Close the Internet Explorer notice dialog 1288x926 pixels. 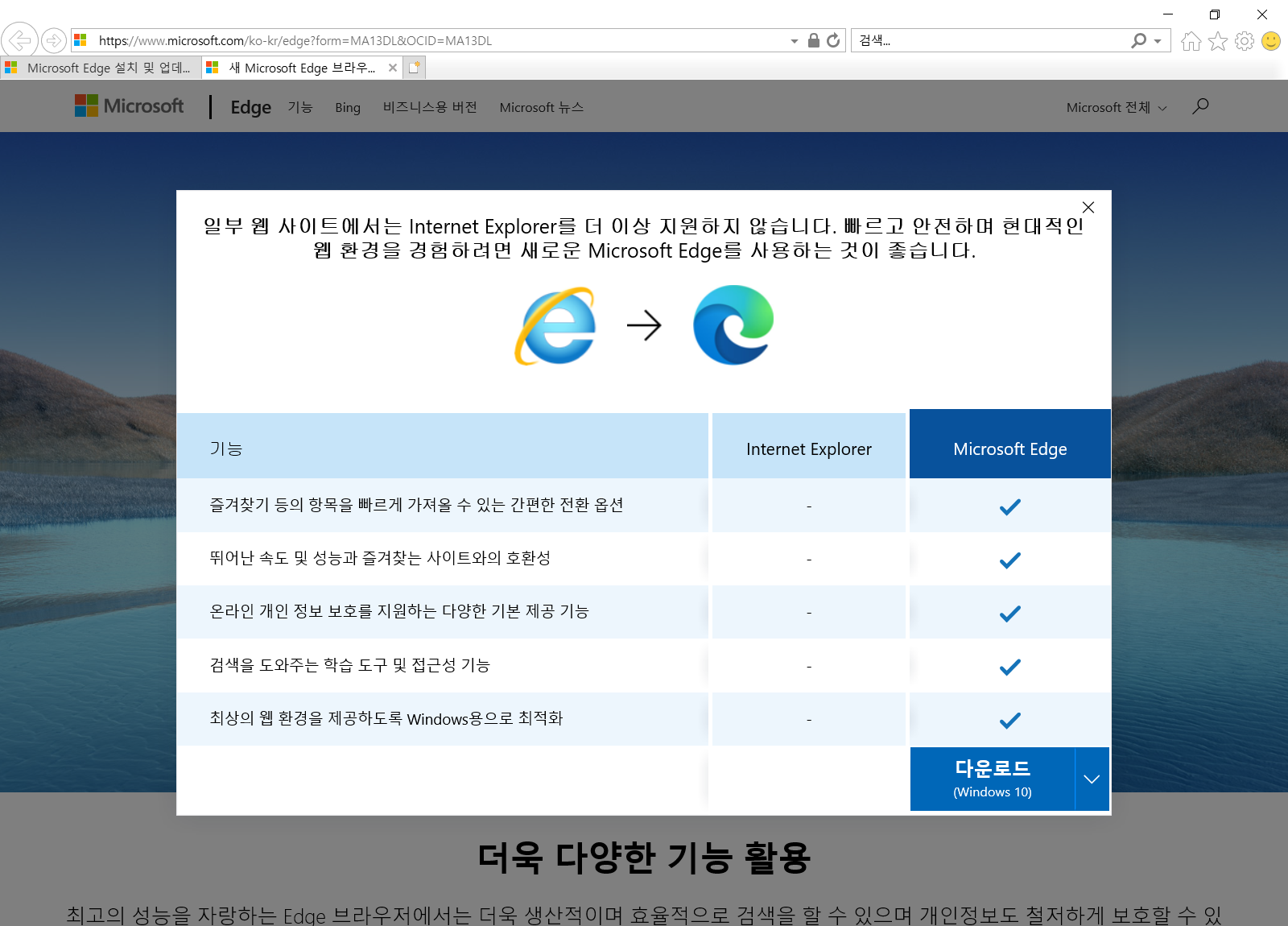(1088, 207)
